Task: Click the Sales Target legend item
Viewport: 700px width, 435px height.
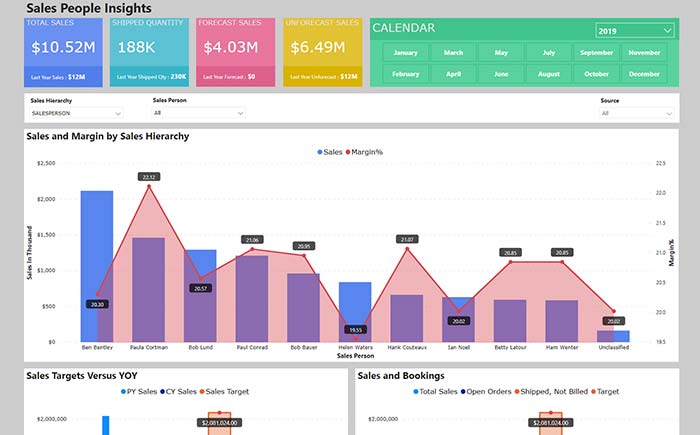Action: (x=224, y=392)
